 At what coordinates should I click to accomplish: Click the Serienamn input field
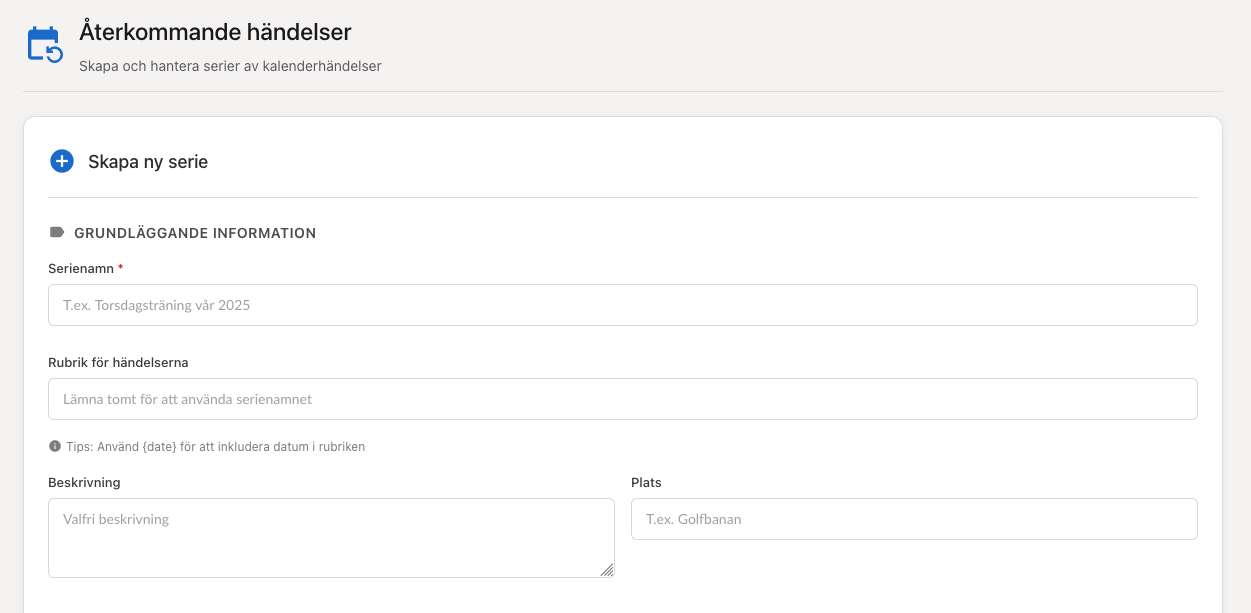coord(622,305)
